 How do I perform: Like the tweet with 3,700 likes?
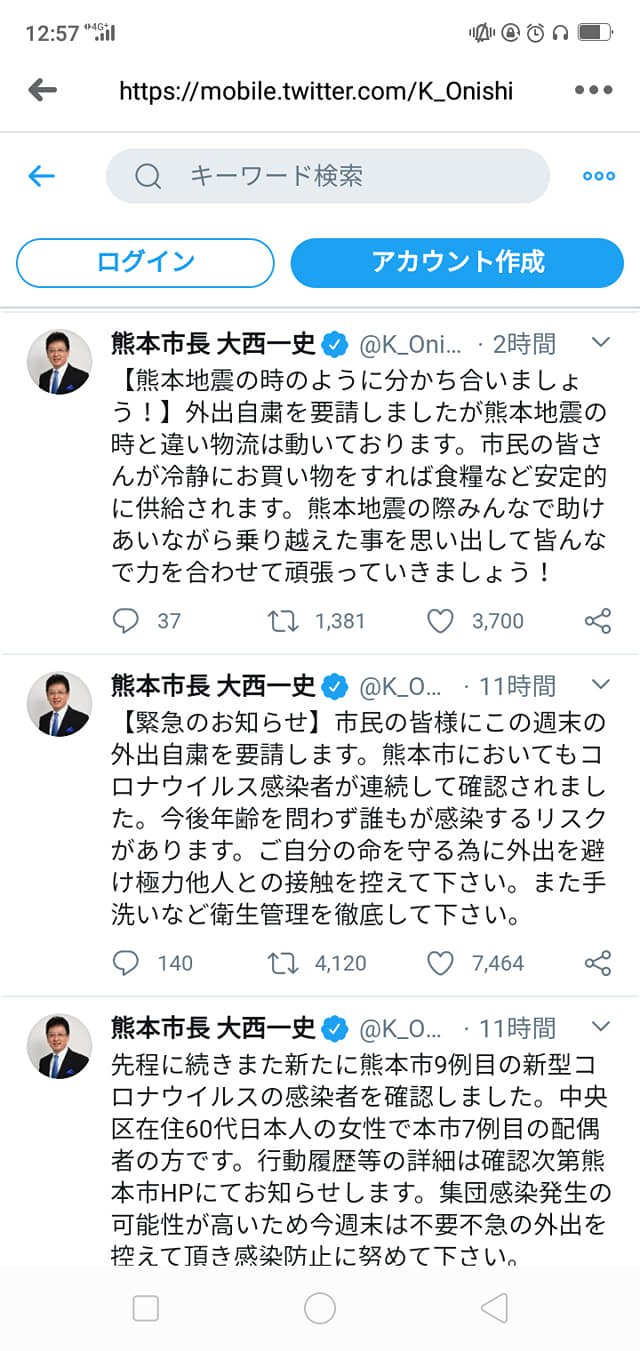coord(441,621)
